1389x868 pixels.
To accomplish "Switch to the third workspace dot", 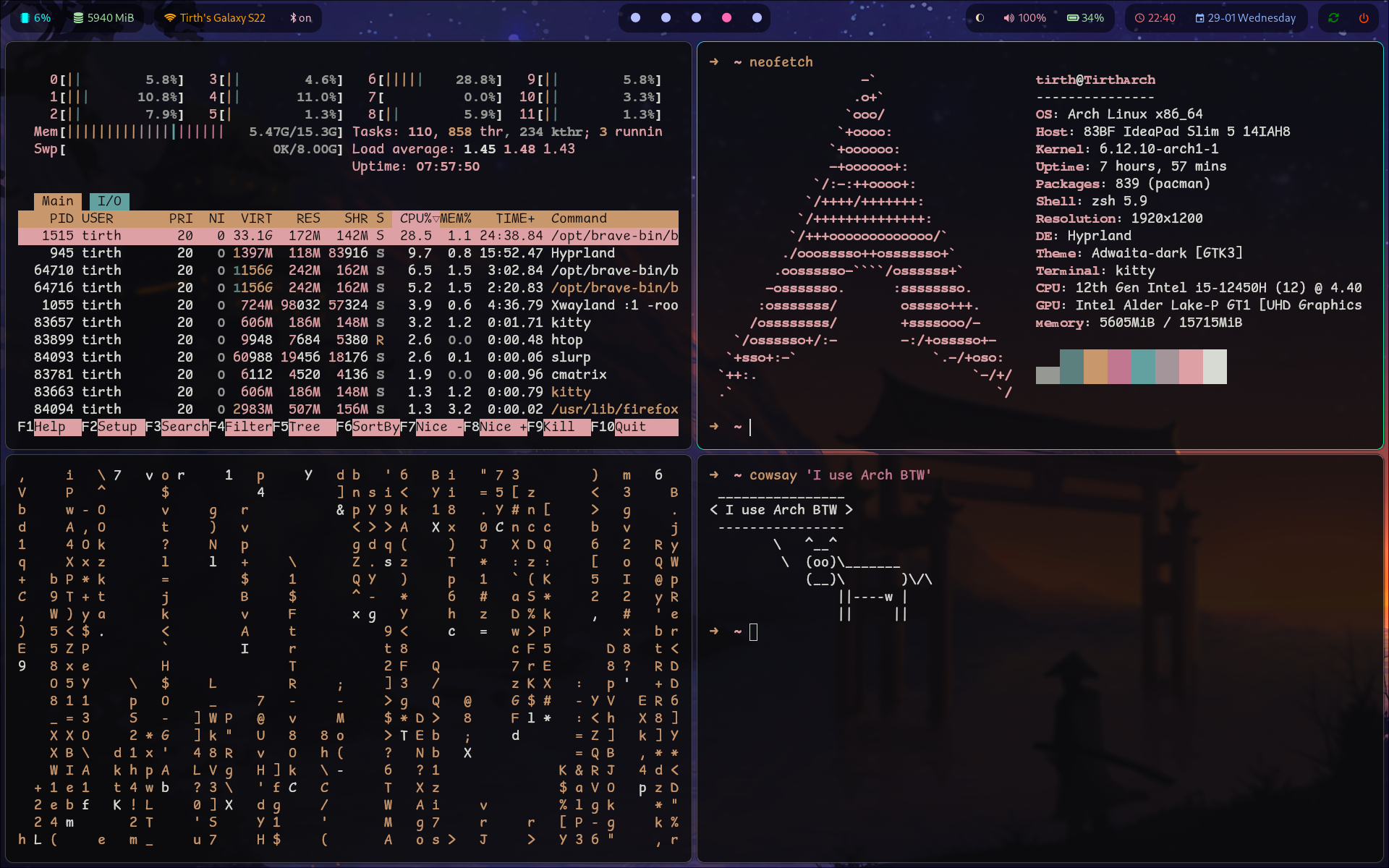I will [696, 18].
